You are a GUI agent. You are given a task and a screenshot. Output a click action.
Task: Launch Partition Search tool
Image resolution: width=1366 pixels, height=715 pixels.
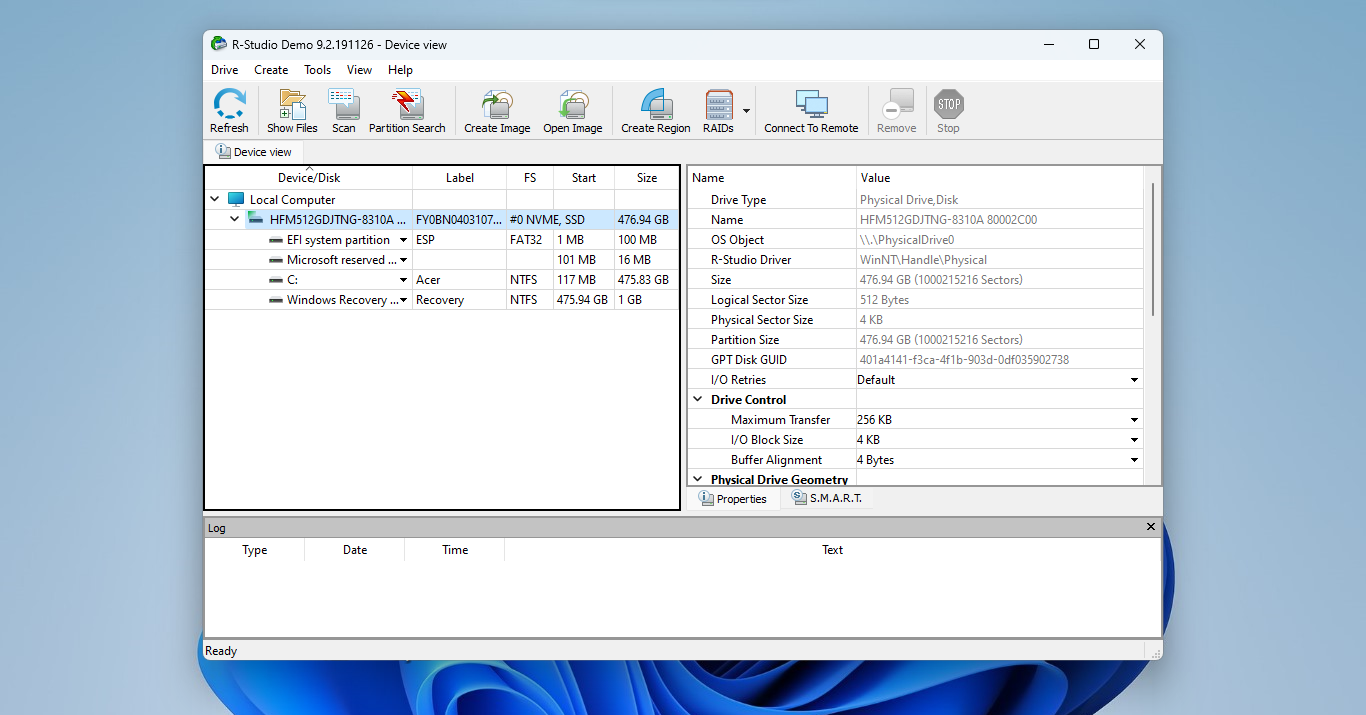(407, 111)
